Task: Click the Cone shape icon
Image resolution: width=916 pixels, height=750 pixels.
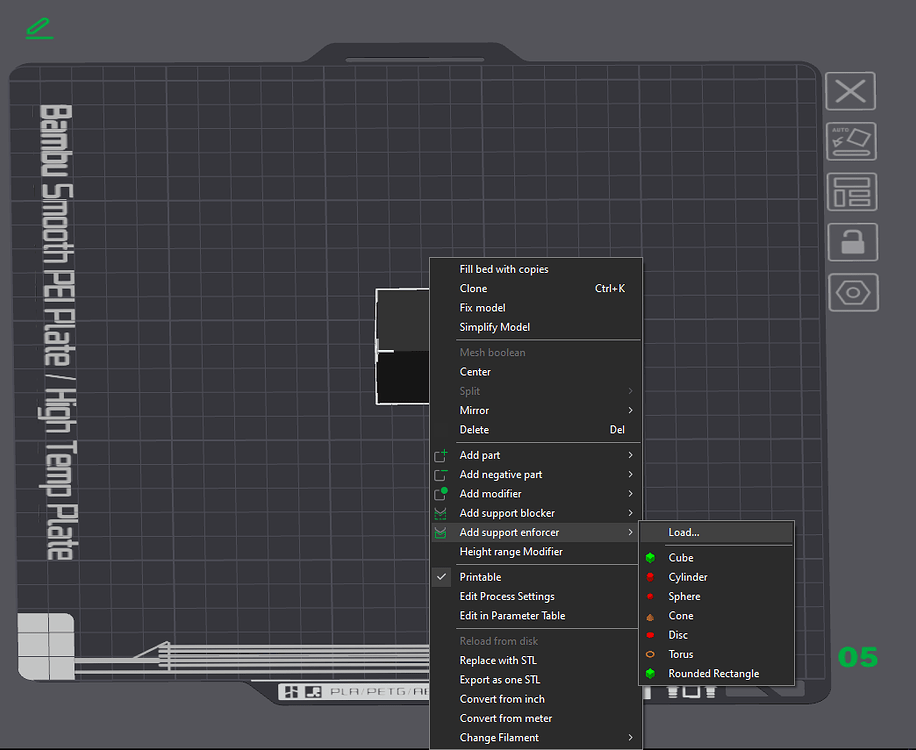Action: coord(650,617)
